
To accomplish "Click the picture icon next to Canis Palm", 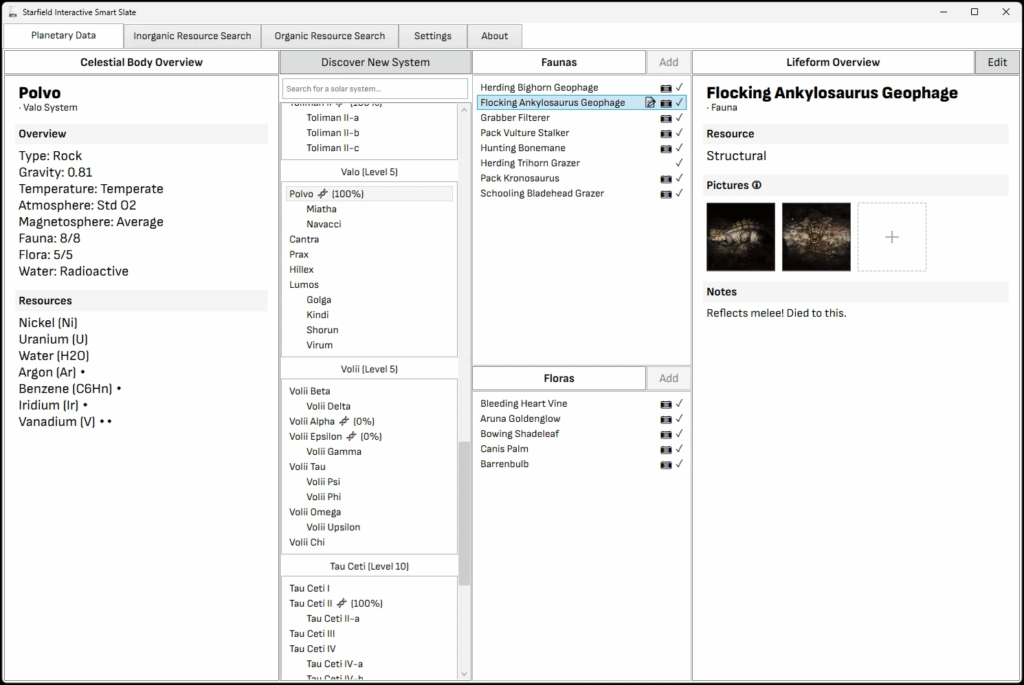I will [666, 449].
